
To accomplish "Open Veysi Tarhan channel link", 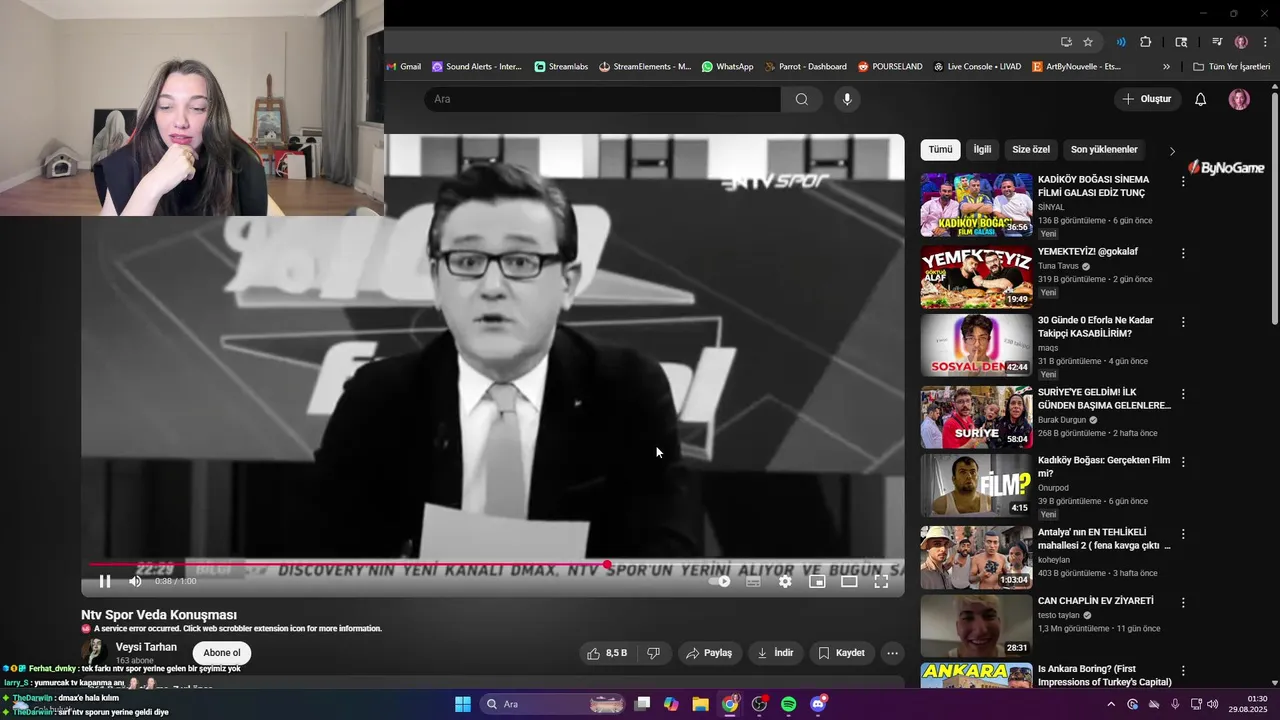I will [146, 647].
